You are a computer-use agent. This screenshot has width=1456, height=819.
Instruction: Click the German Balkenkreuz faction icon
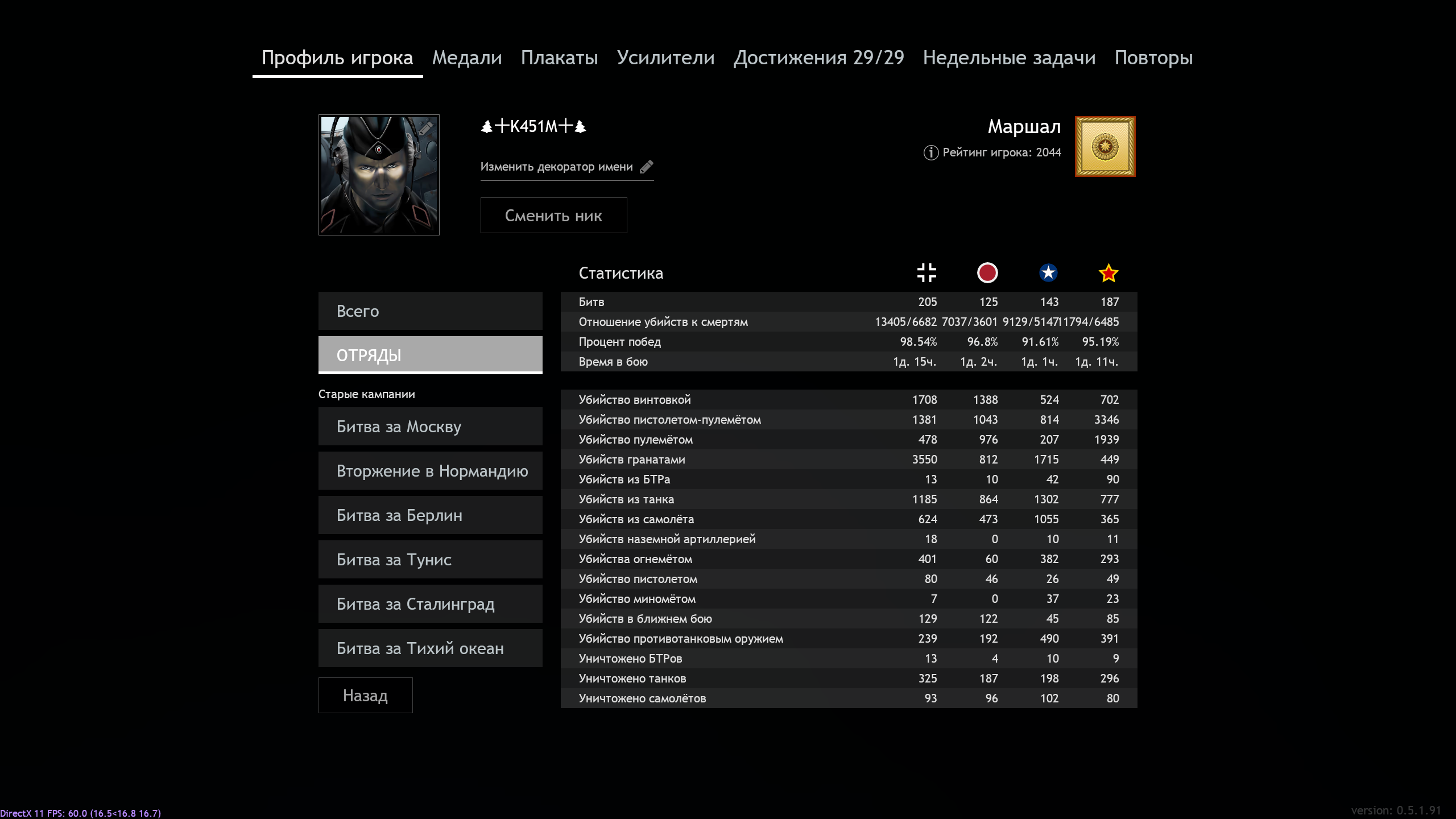926,273
